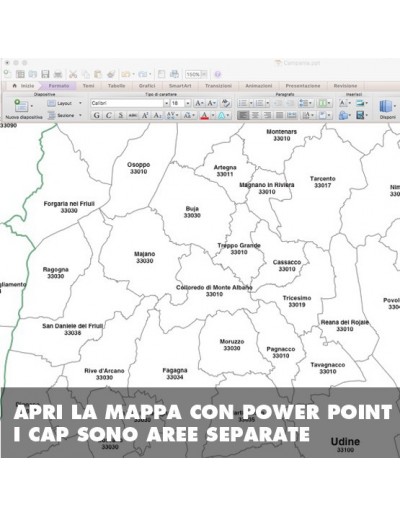
Task: Insert media from Inserisci group
Action: [360, 115]
